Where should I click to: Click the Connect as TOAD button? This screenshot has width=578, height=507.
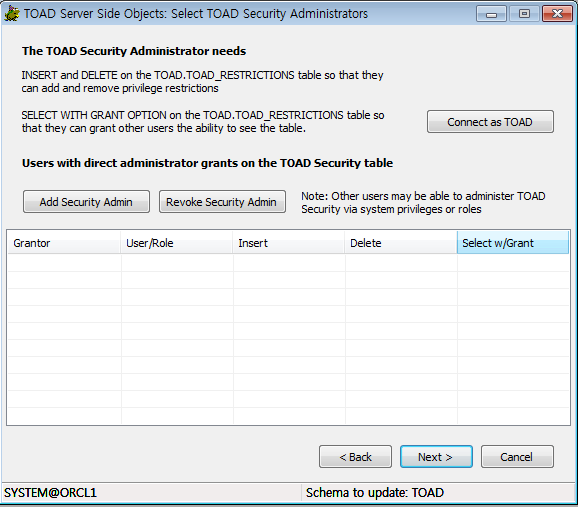pos(490,122)
